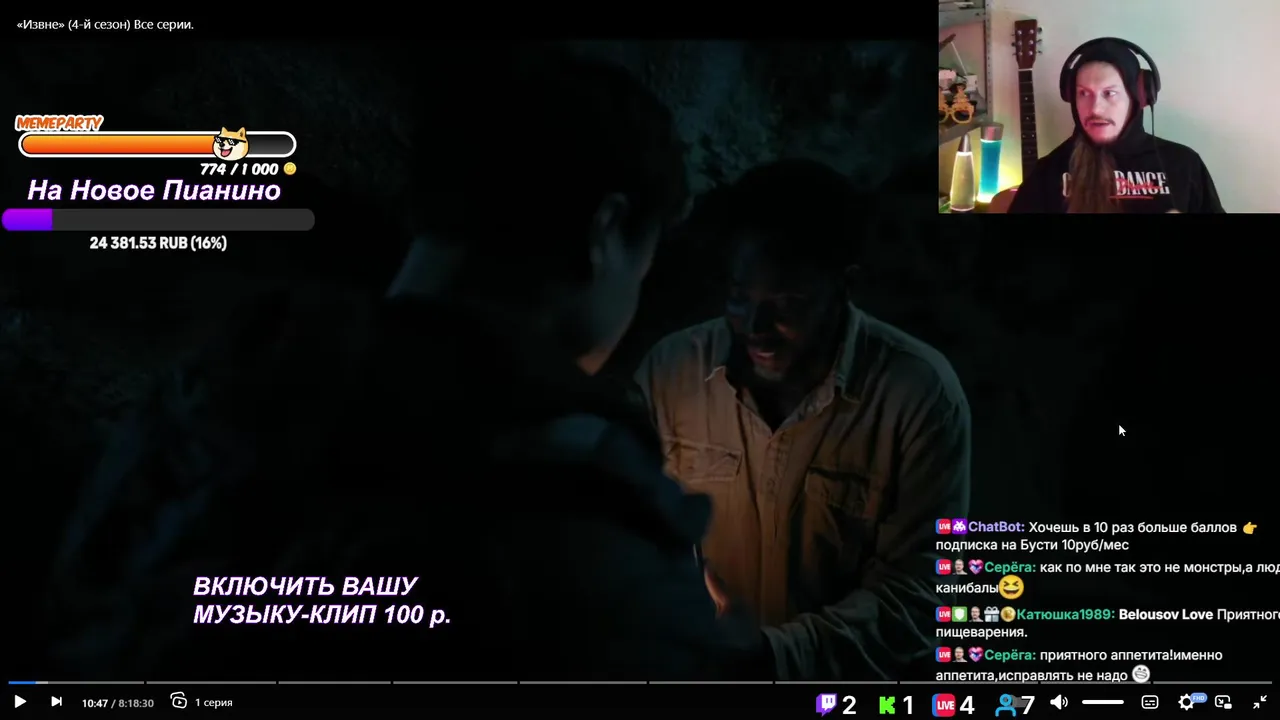The image size is (1280, 720).
Task: Click the Shiba dog icon on MEMEPARTY bar
Action: coord(231,143)
